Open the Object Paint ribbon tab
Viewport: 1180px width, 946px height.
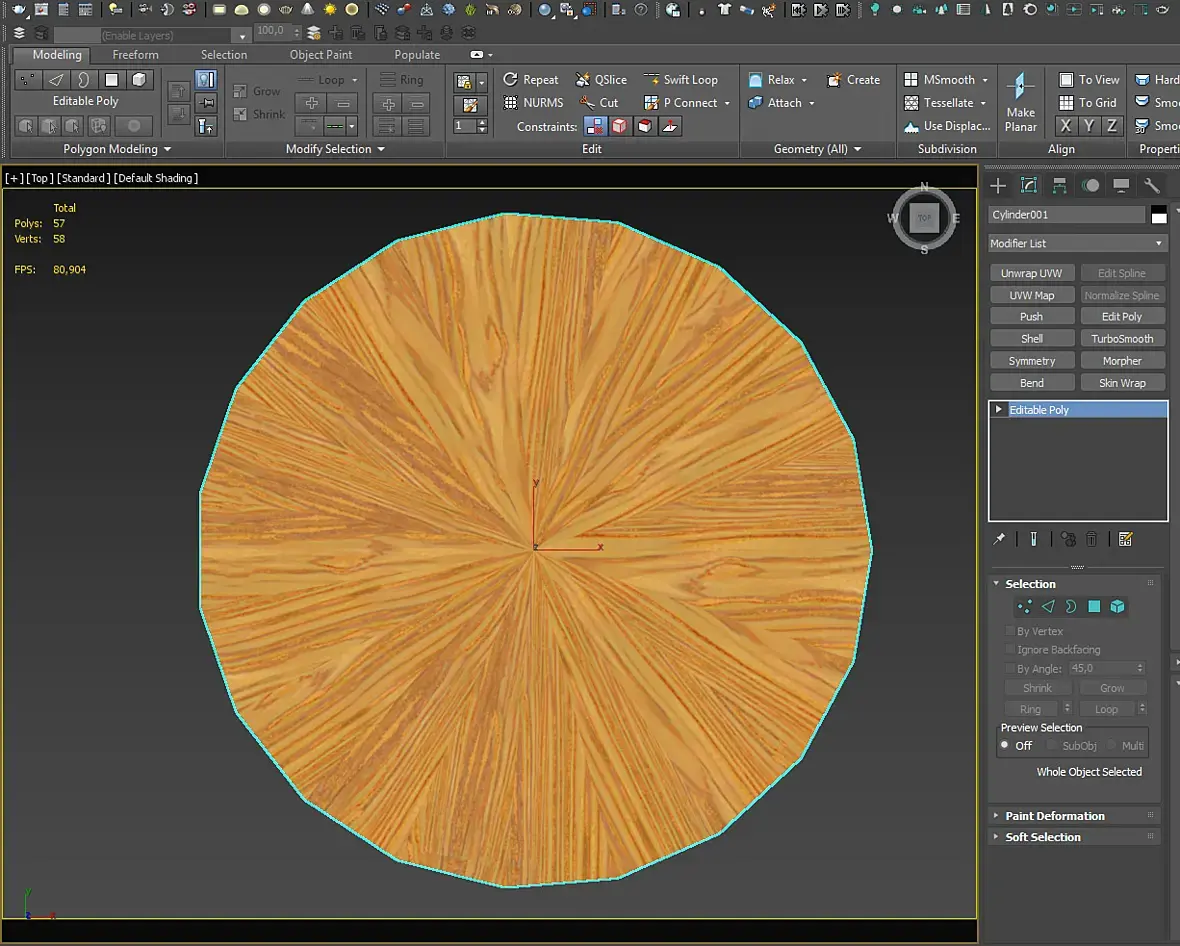(x=321, y=55)
